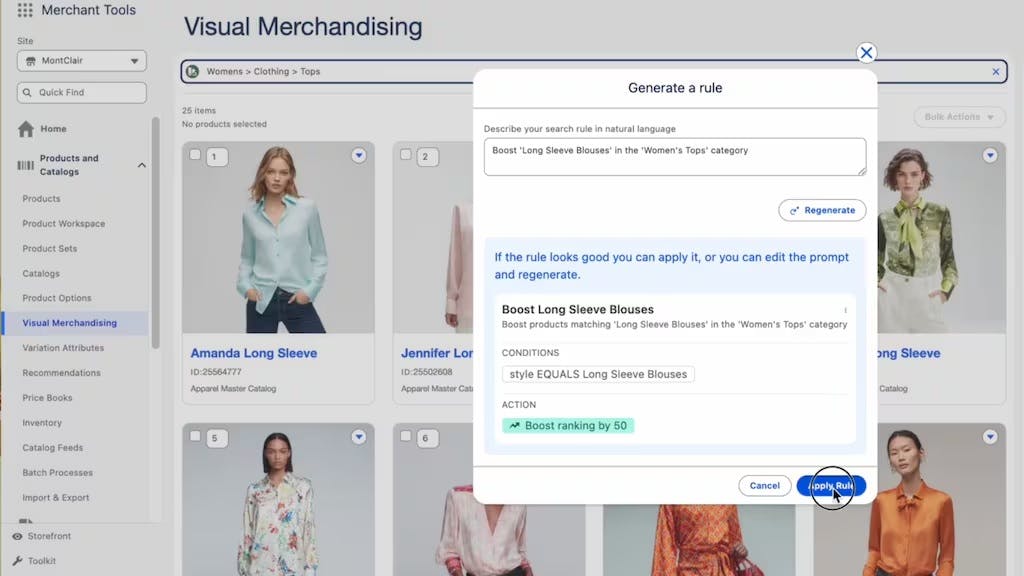Image resolution: width=1024 pixels, height=576 pixels.
Task: Open the Amanda Long Sleeve product link
Action: (253, 353)
